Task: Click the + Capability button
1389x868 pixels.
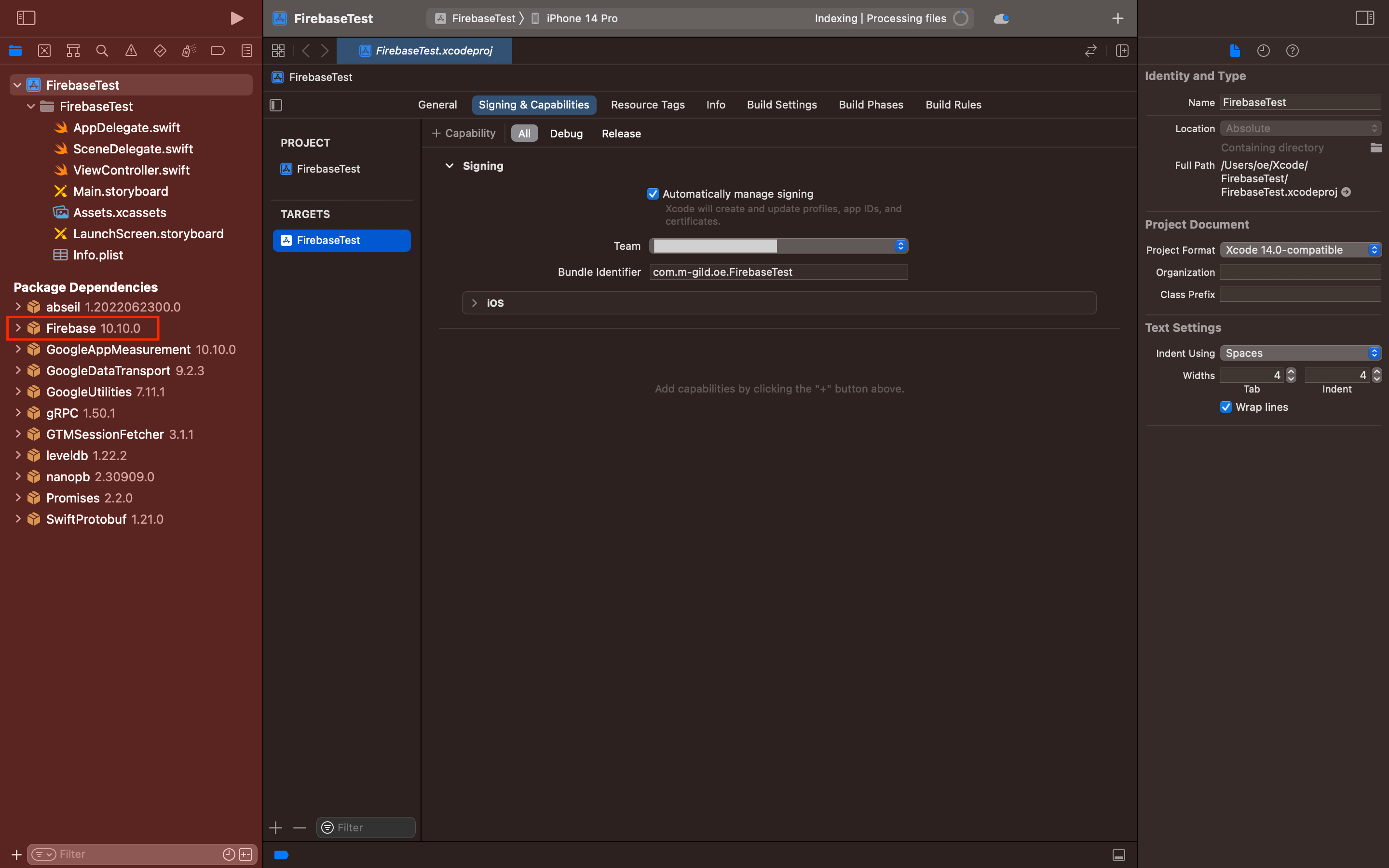Action: pyautogui.click(x=464, y=133)
